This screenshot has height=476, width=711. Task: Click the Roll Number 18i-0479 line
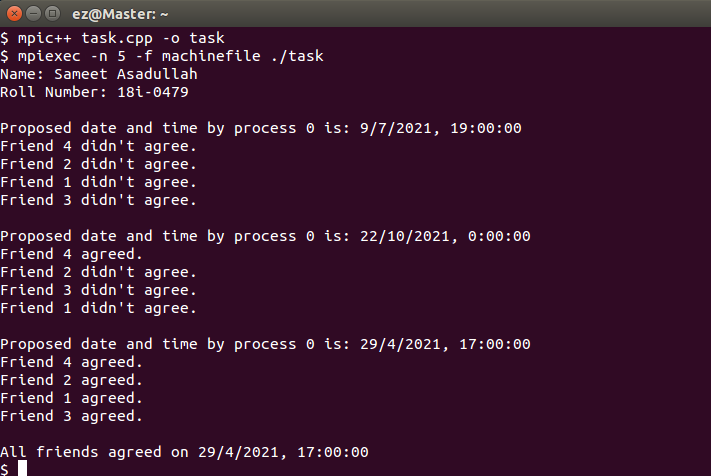(x=94, y=92)
